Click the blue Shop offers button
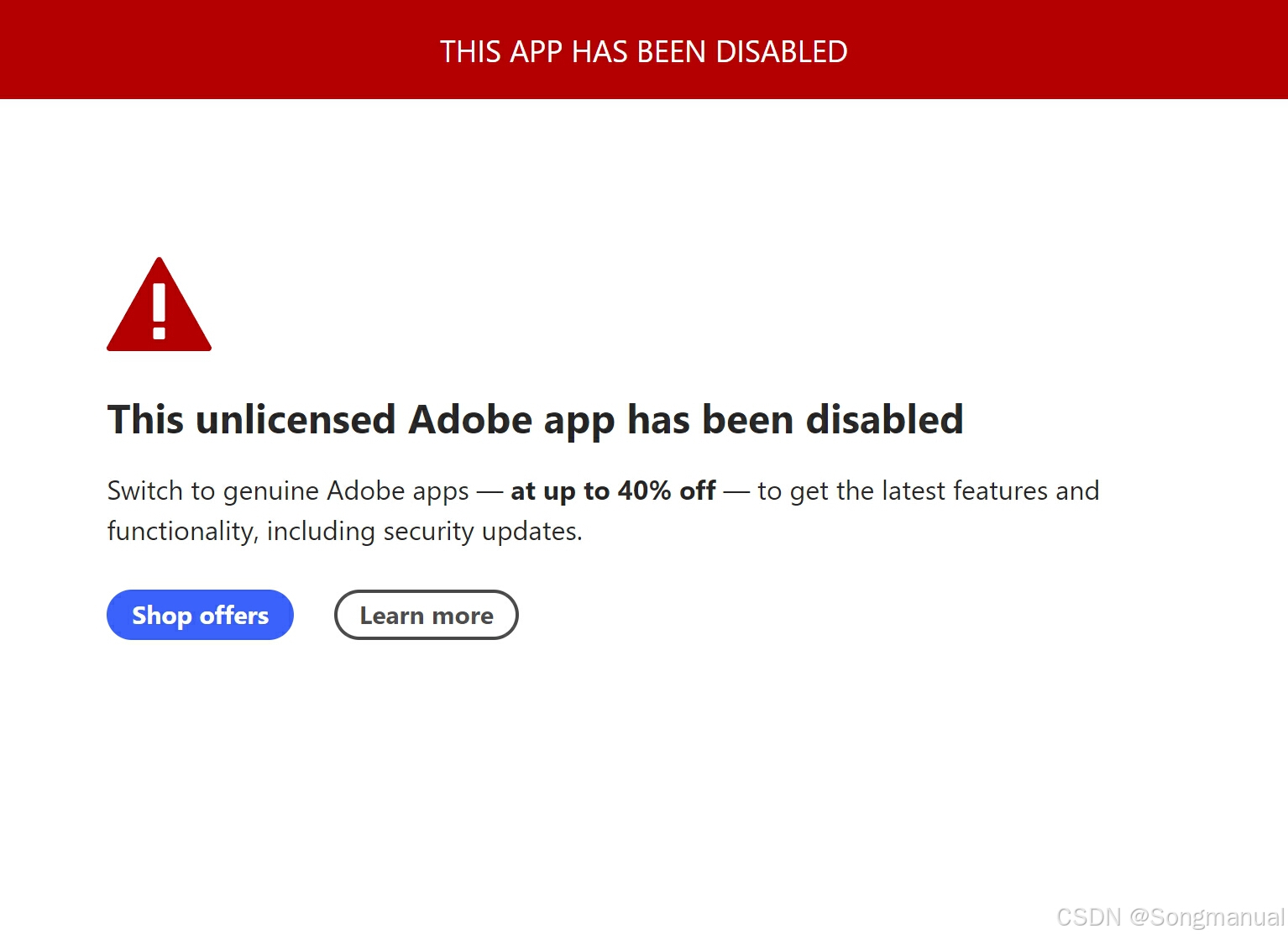 tap(200, 615)
